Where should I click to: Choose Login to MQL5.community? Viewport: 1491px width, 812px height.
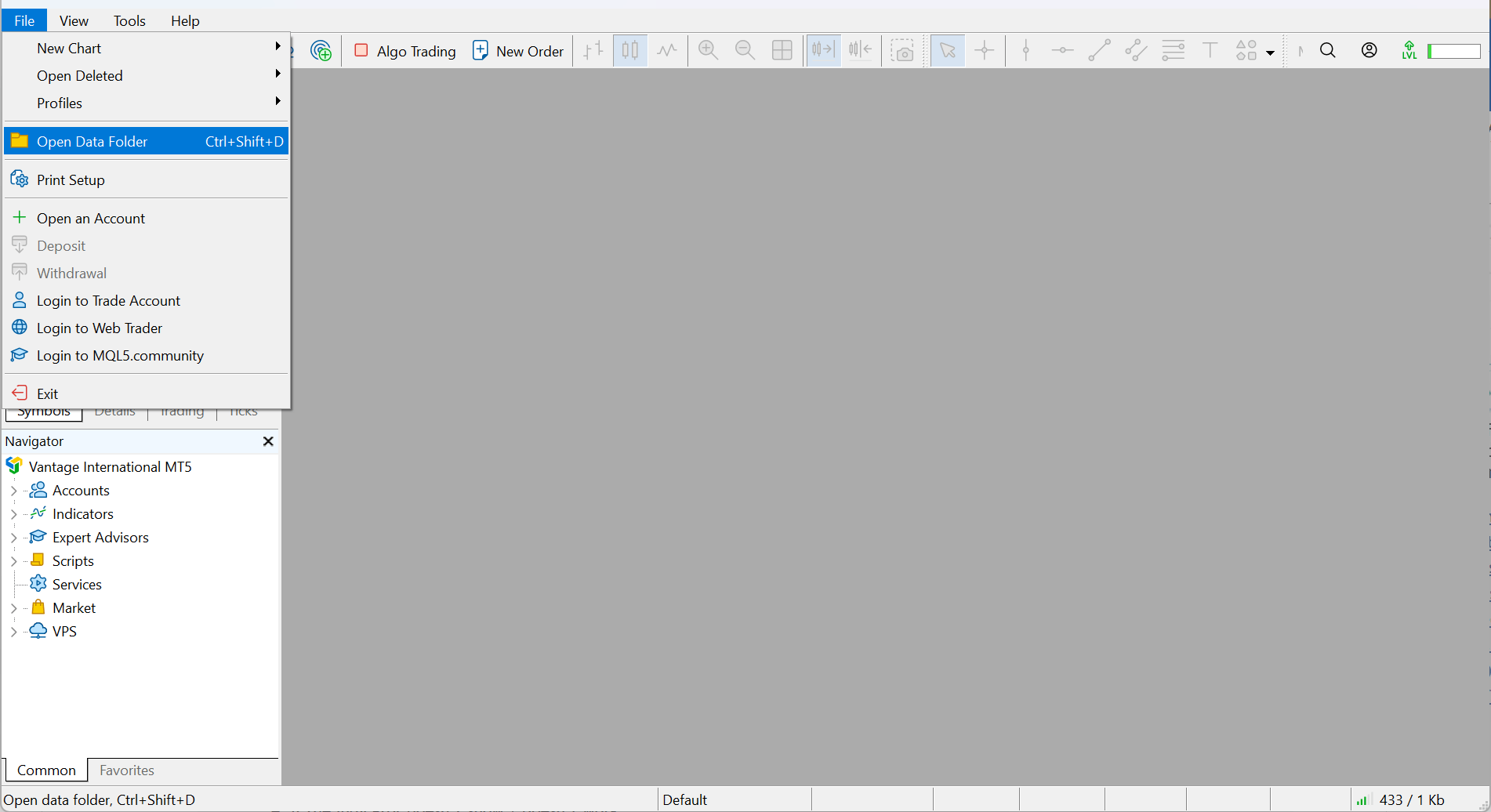click(147, 356)
